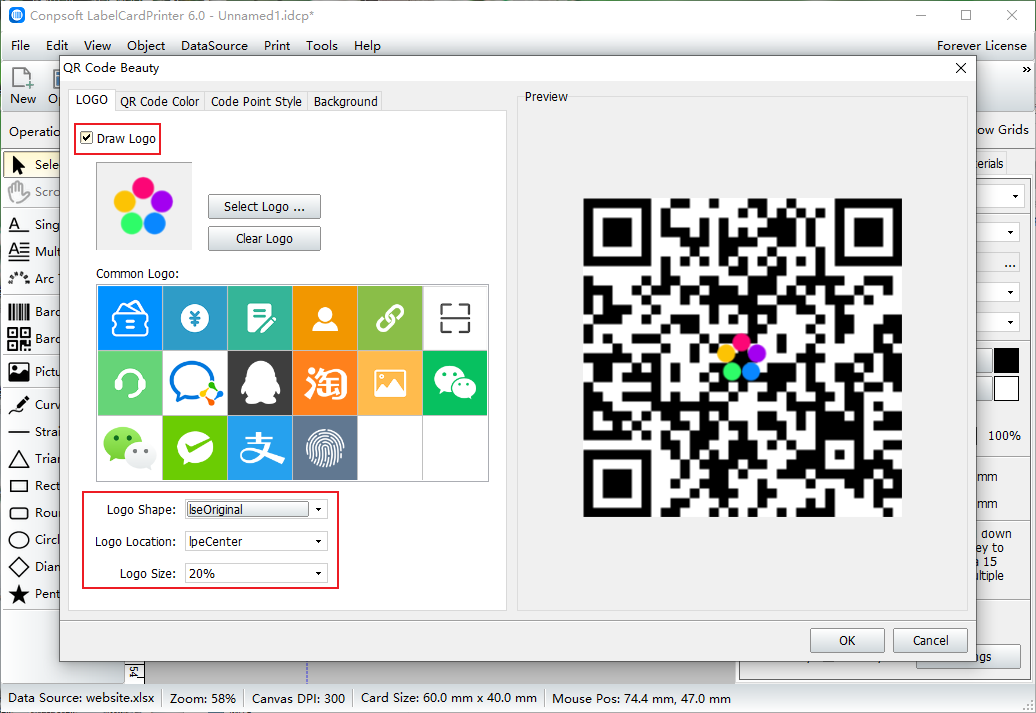Open the Edit menu
The image size is (1036, 713).
[57, 46]
